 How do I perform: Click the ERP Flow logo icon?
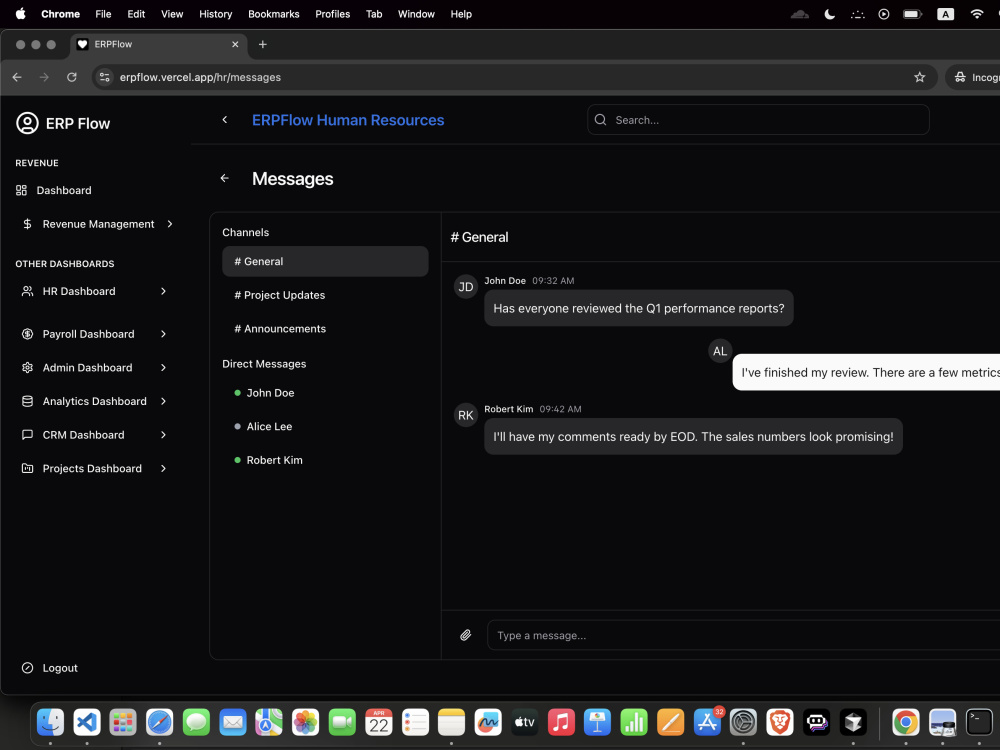27,123
